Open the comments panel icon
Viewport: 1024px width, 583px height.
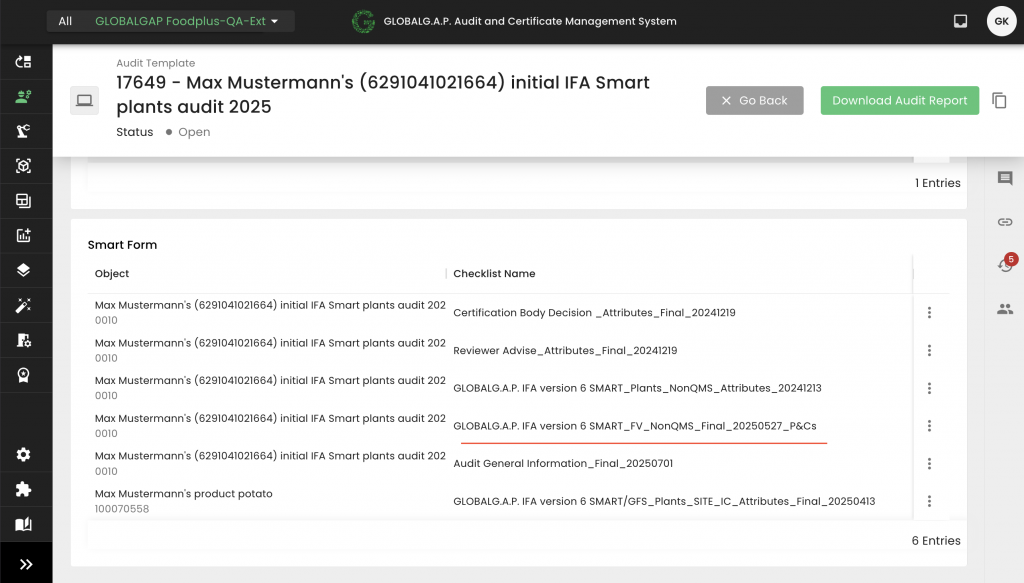point(1005,178)
